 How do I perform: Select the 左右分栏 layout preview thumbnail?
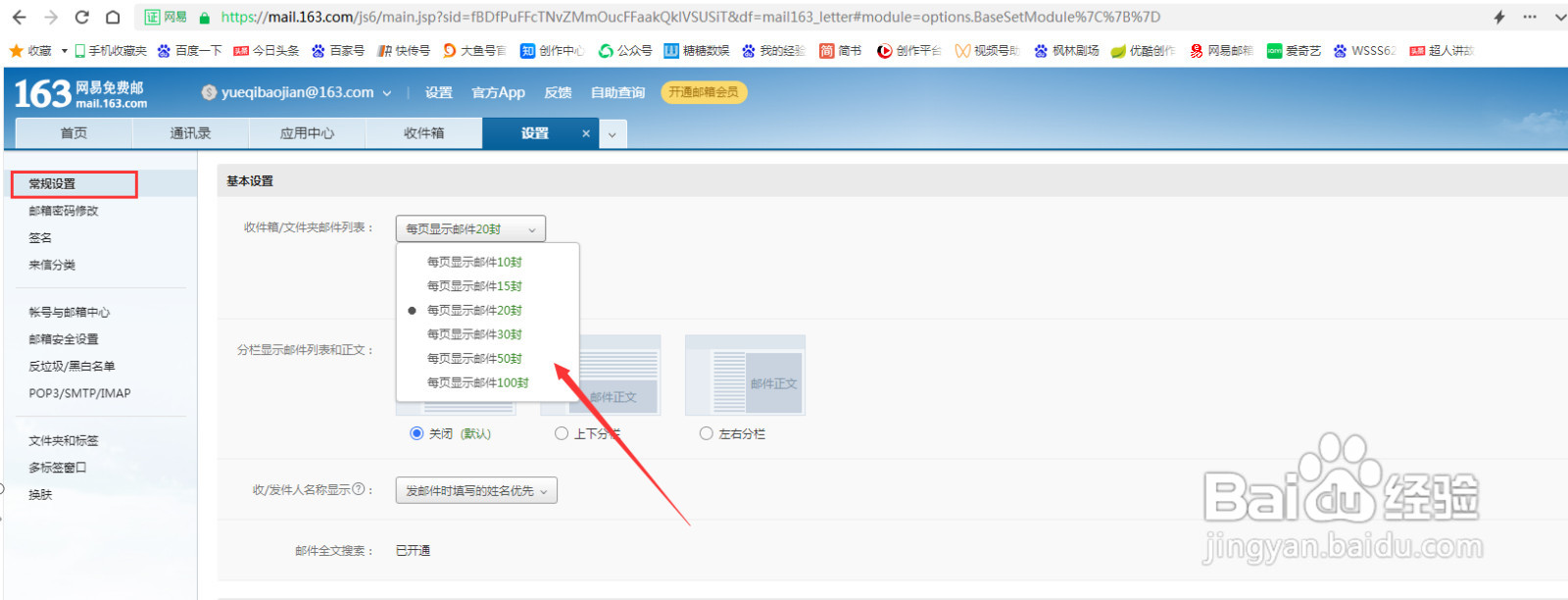point(745,375)
